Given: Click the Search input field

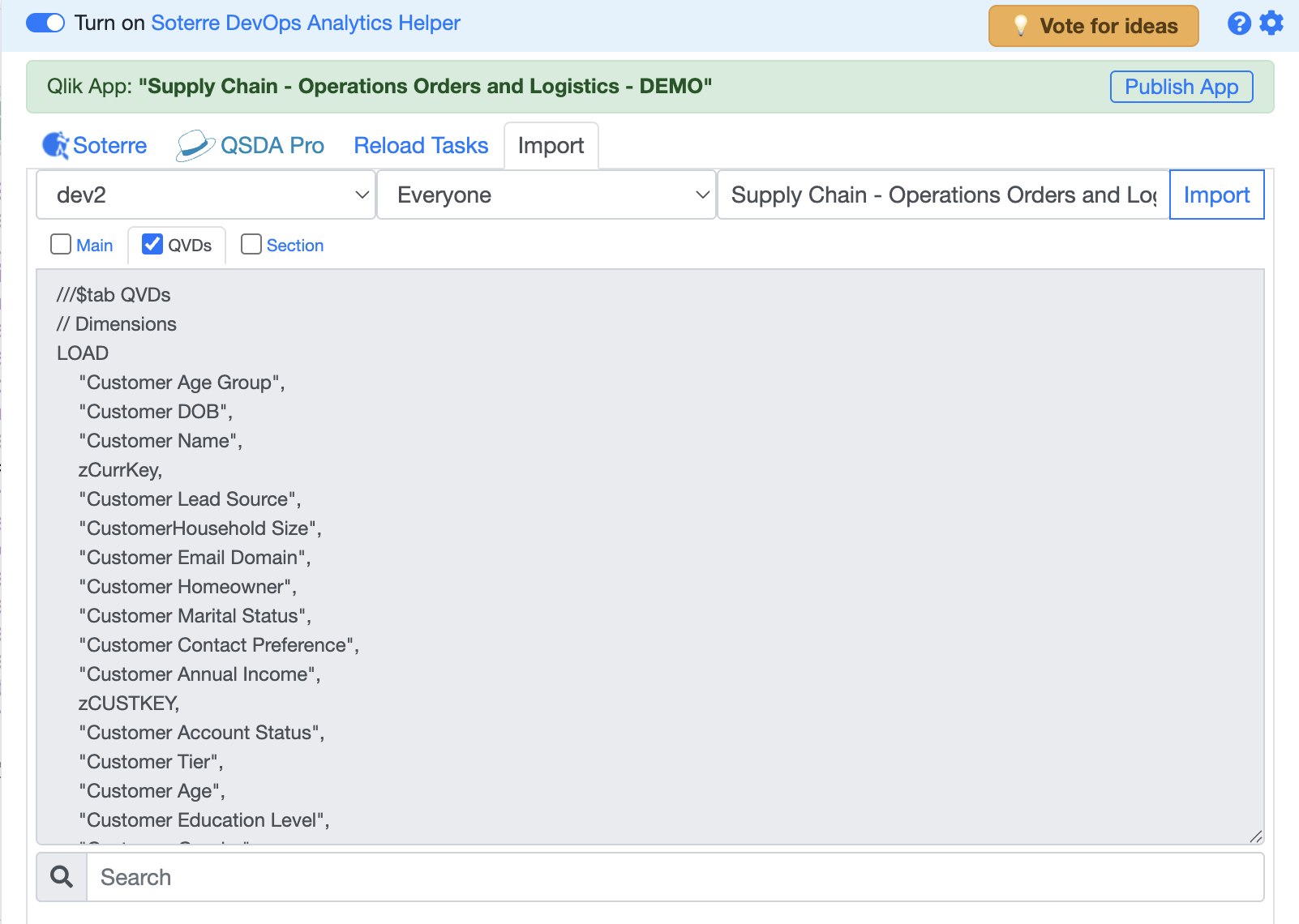Looking at the screenshot, I should tap(675, 877).
